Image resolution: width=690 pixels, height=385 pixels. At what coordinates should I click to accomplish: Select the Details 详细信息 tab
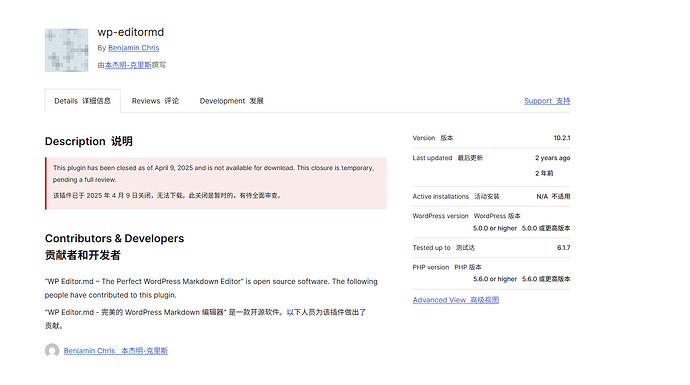82,101
